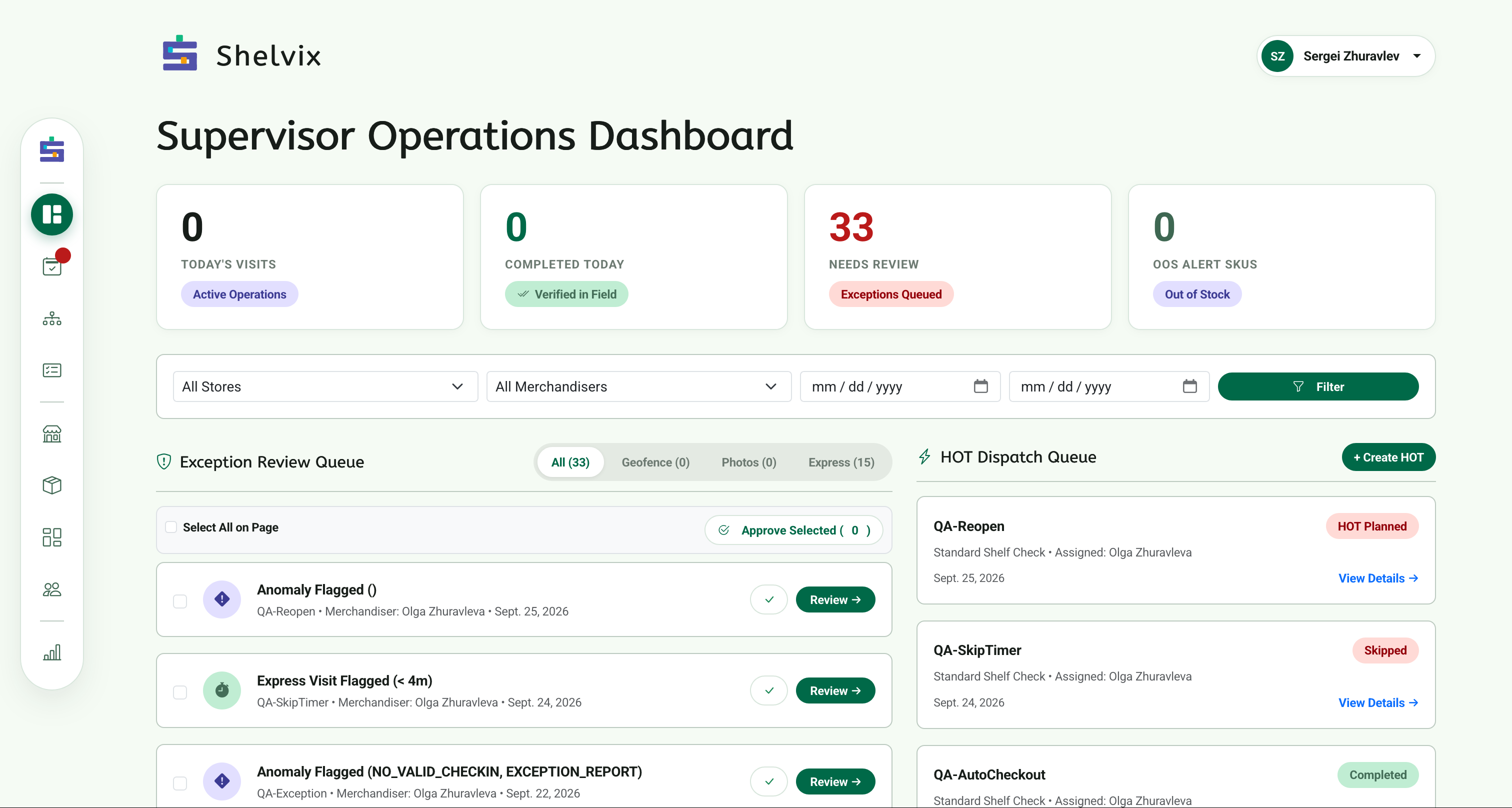Open the hierarchy org-chart sidebar icon
Viewport: 1512px width, 808px height.
51,318
